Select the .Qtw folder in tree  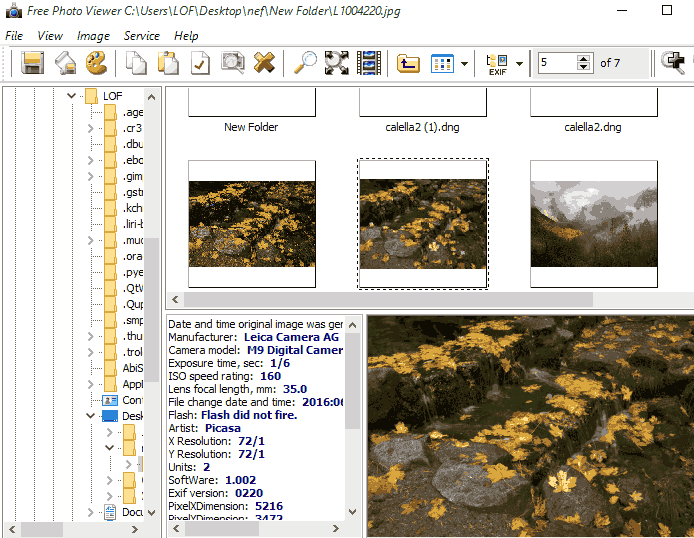pyautogui.click(x=133, y=288)
